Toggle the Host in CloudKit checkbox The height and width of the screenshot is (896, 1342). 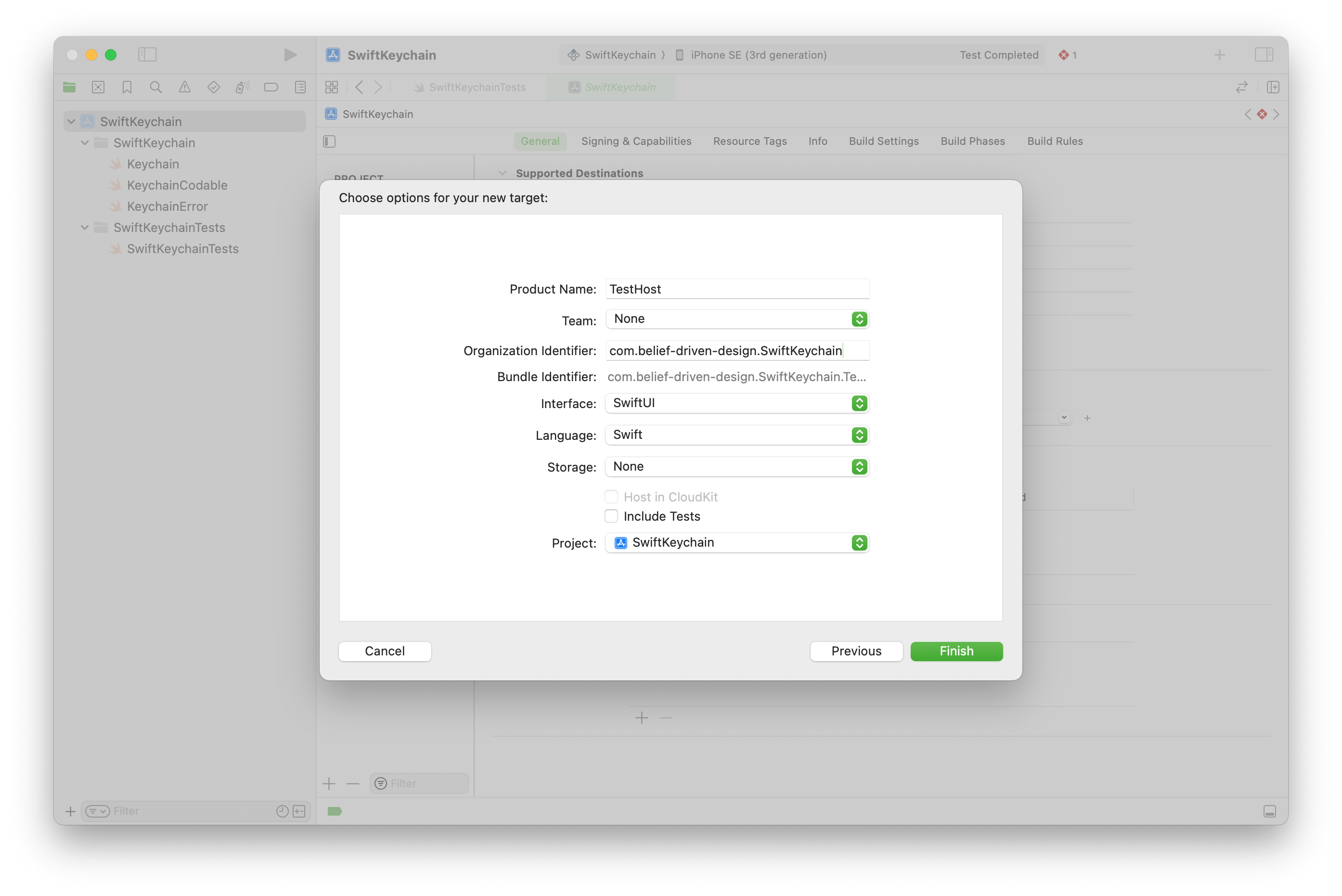(611, 497)
